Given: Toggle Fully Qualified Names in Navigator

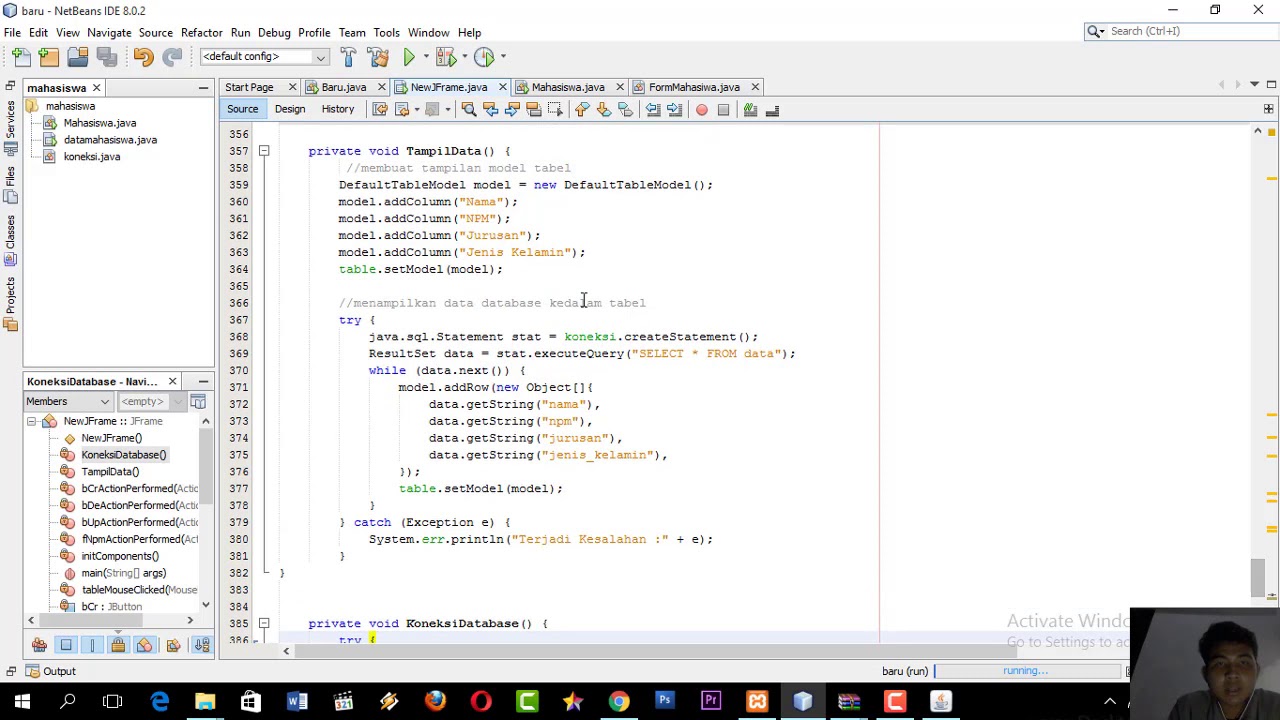Looking at the screenshot, I should (x=174, y=645).
